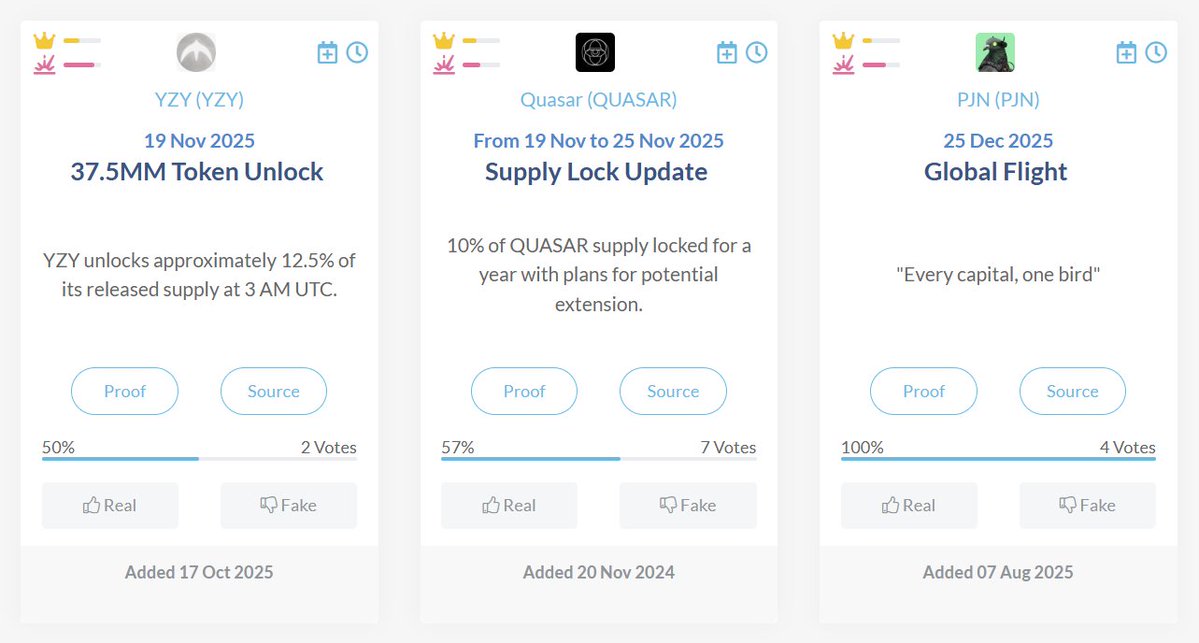1199x643 pixels.
Task: Click the PJN bird logo thumbnail
Action: 995,52
